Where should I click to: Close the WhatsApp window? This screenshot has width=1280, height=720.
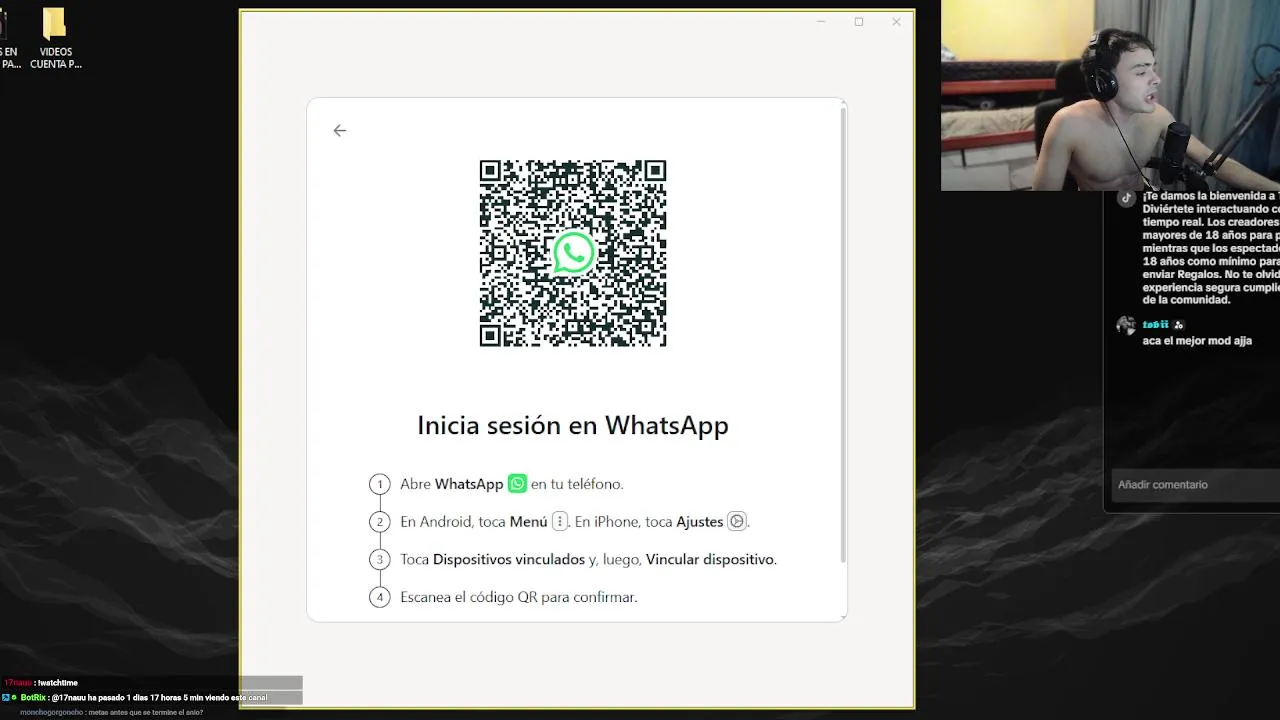(x=896, y=22)
